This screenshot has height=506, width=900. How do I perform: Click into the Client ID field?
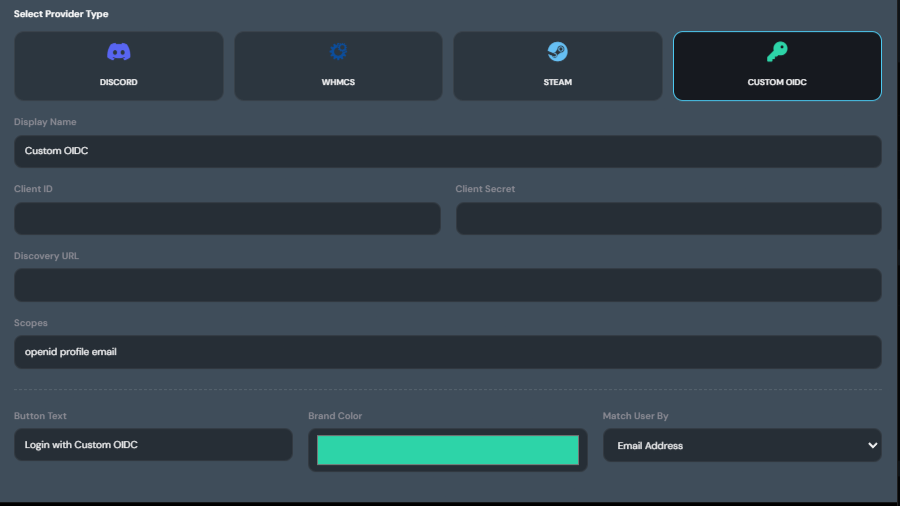pyautogui.click(x=227, y=218)
